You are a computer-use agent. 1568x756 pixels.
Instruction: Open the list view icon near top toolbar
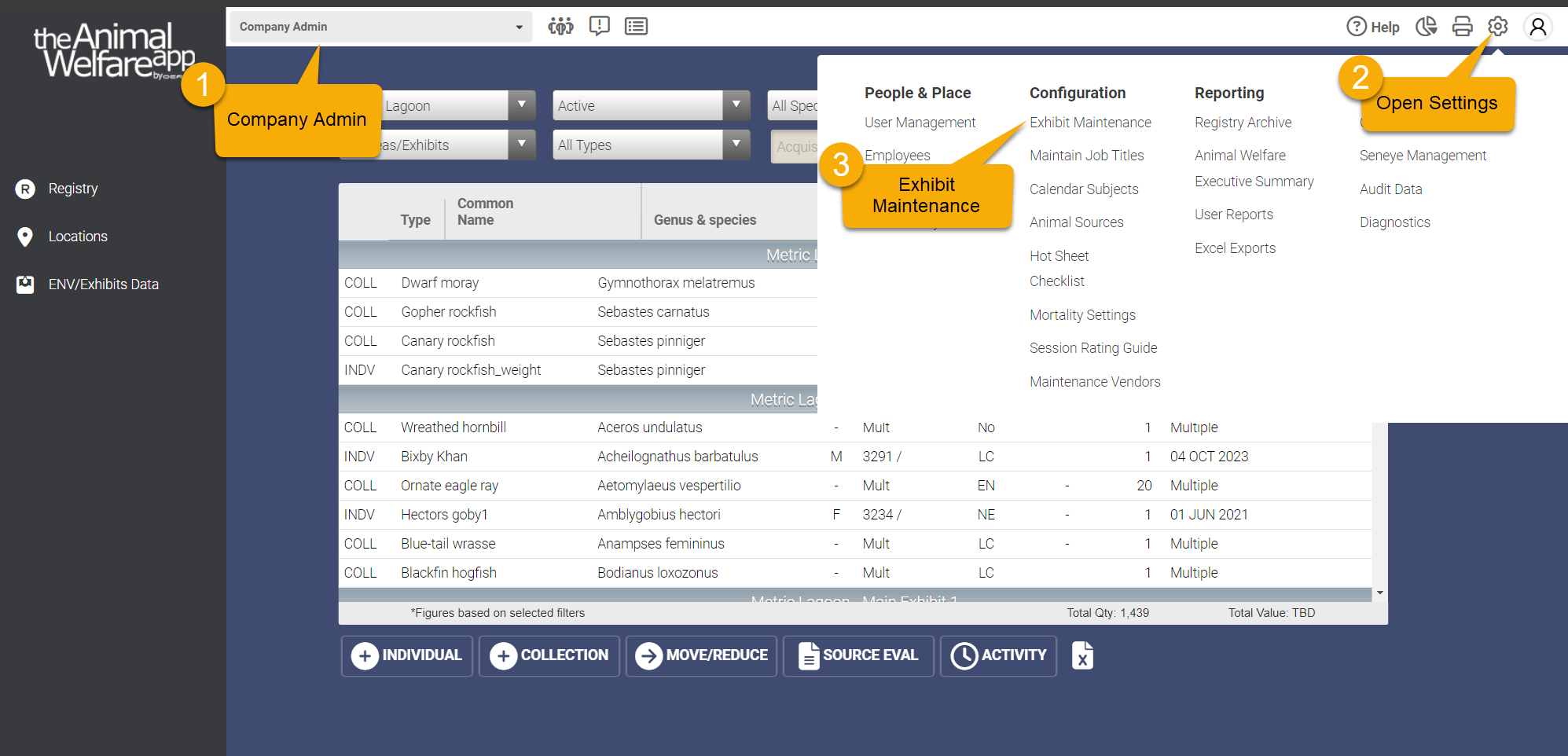pyautogui.click(x=636, y=26)
